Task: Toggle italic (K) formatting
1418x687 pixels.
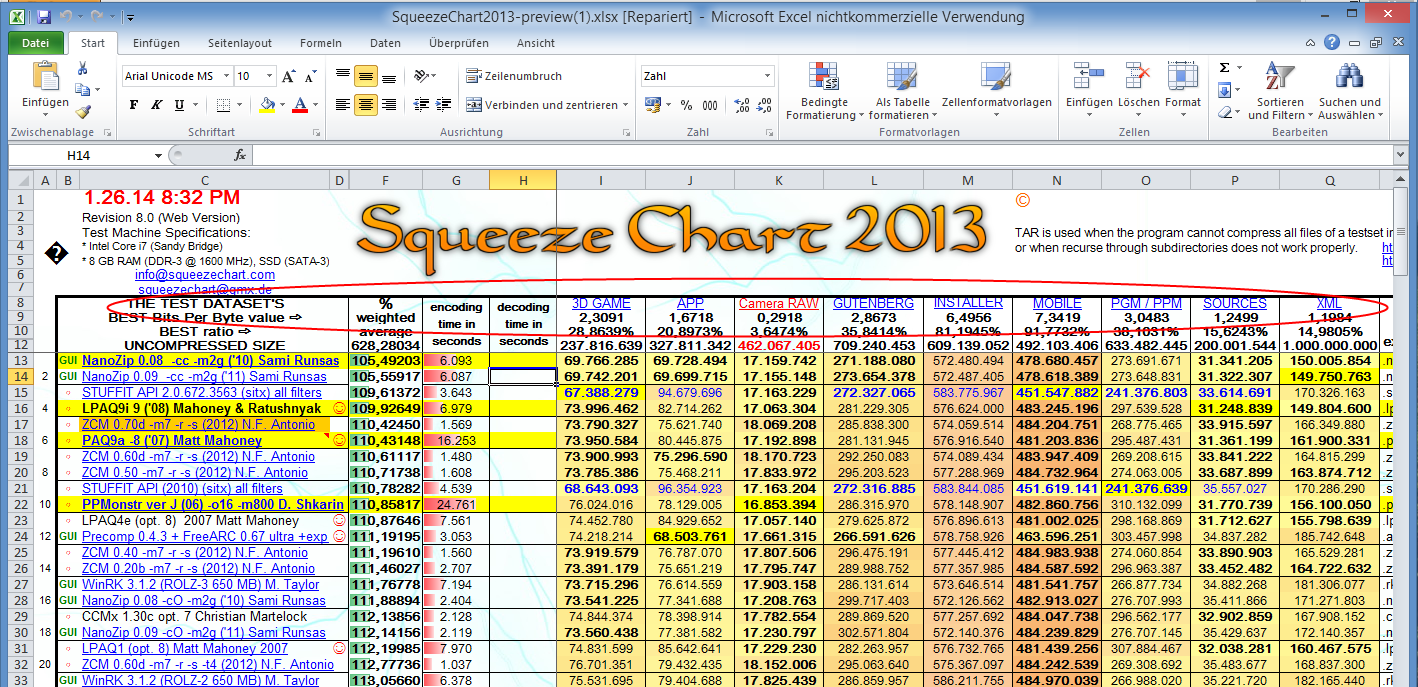Action: pos(156,105)
